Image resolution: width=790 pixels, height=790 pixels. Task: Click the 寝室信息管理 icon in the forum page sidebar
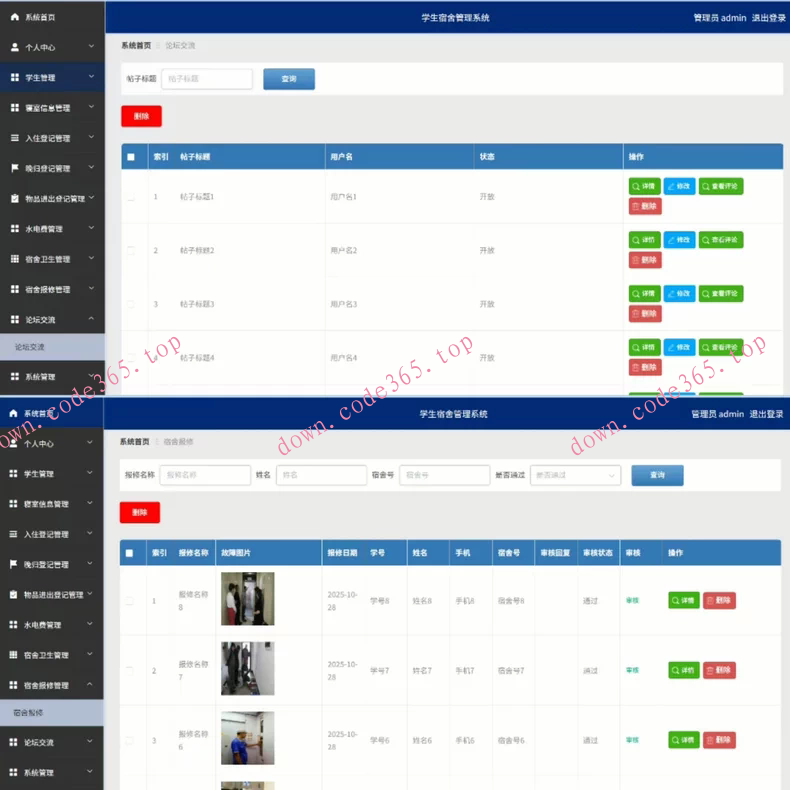click(15, 108)
